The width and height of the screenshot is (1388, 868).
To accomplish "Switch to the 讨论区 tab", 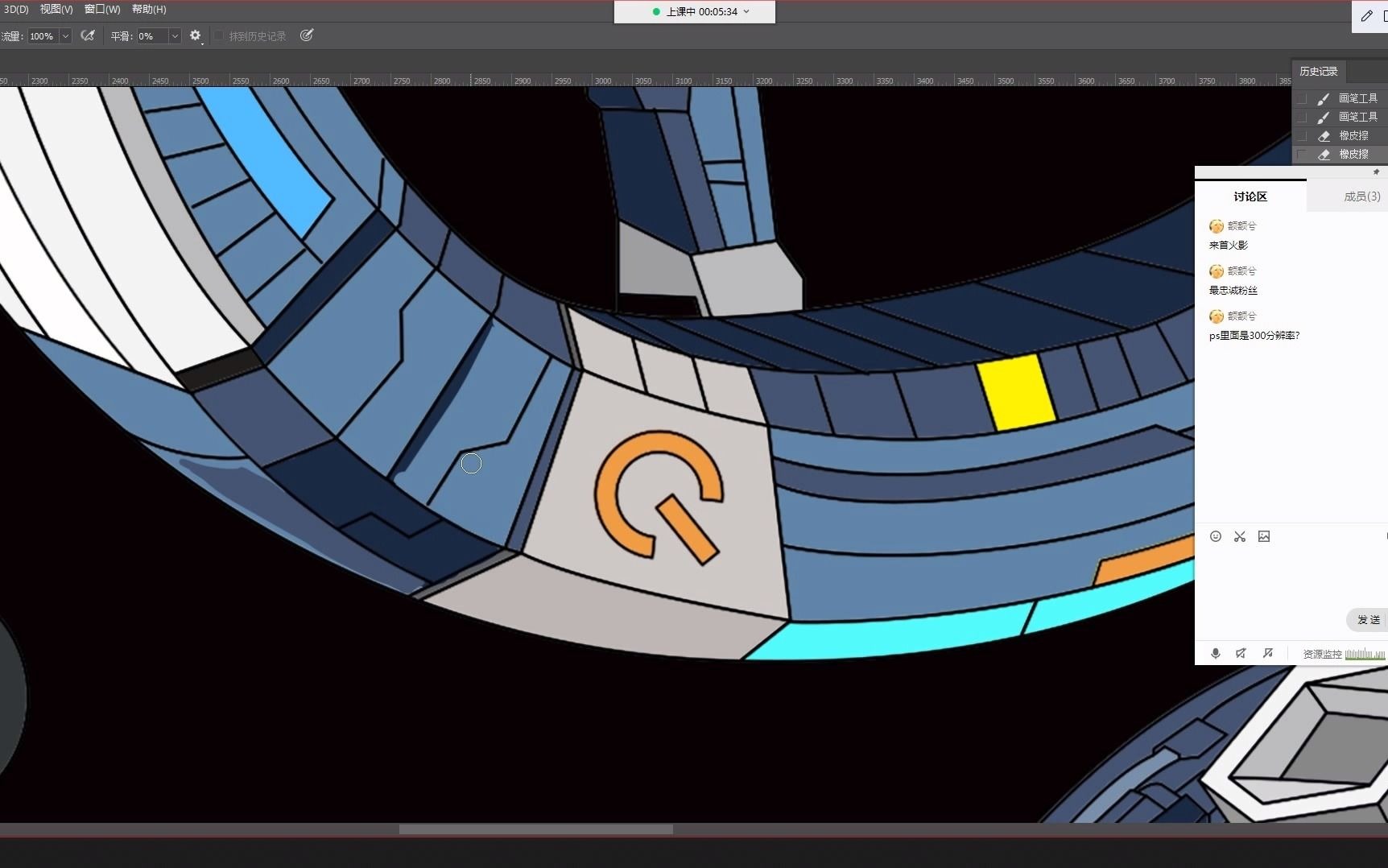I will [x=1250, y=196].
